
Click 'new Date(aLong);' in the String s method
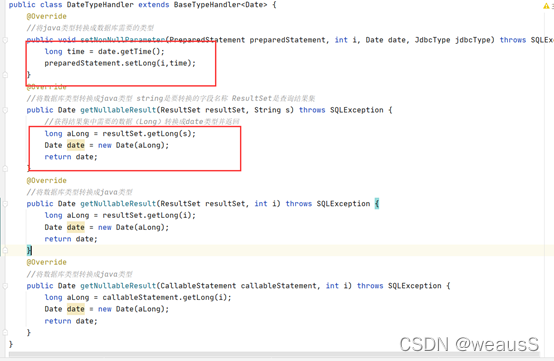(x=134, y=145)
